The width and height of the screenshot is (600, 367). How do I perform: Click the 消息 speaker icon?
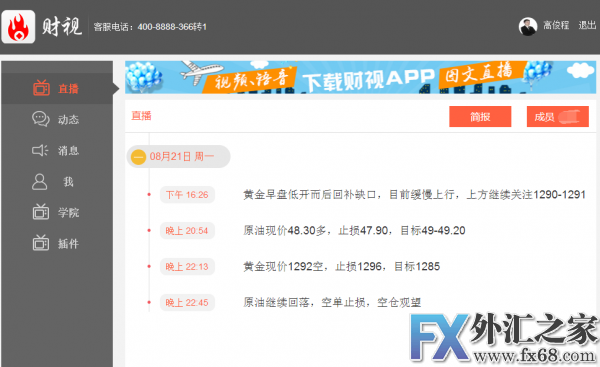[40, 150]
